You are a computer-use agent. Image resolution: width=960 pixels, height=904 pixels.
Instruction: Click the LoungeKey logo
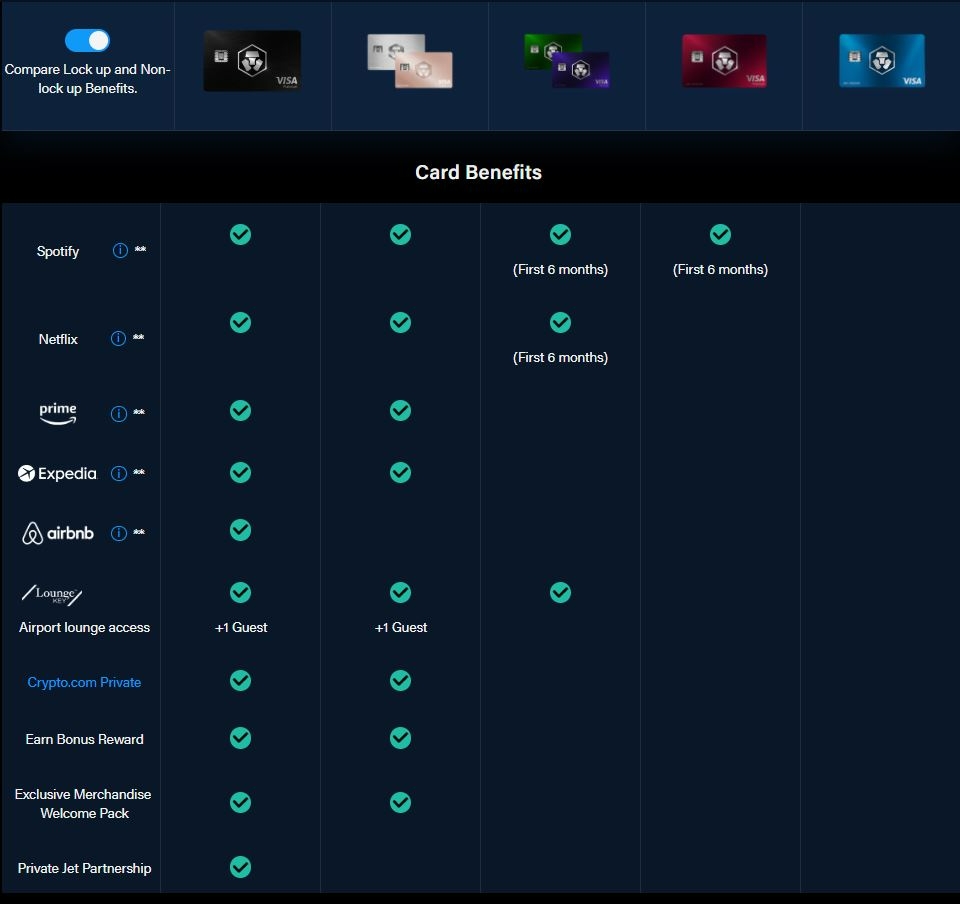point(52,594)
